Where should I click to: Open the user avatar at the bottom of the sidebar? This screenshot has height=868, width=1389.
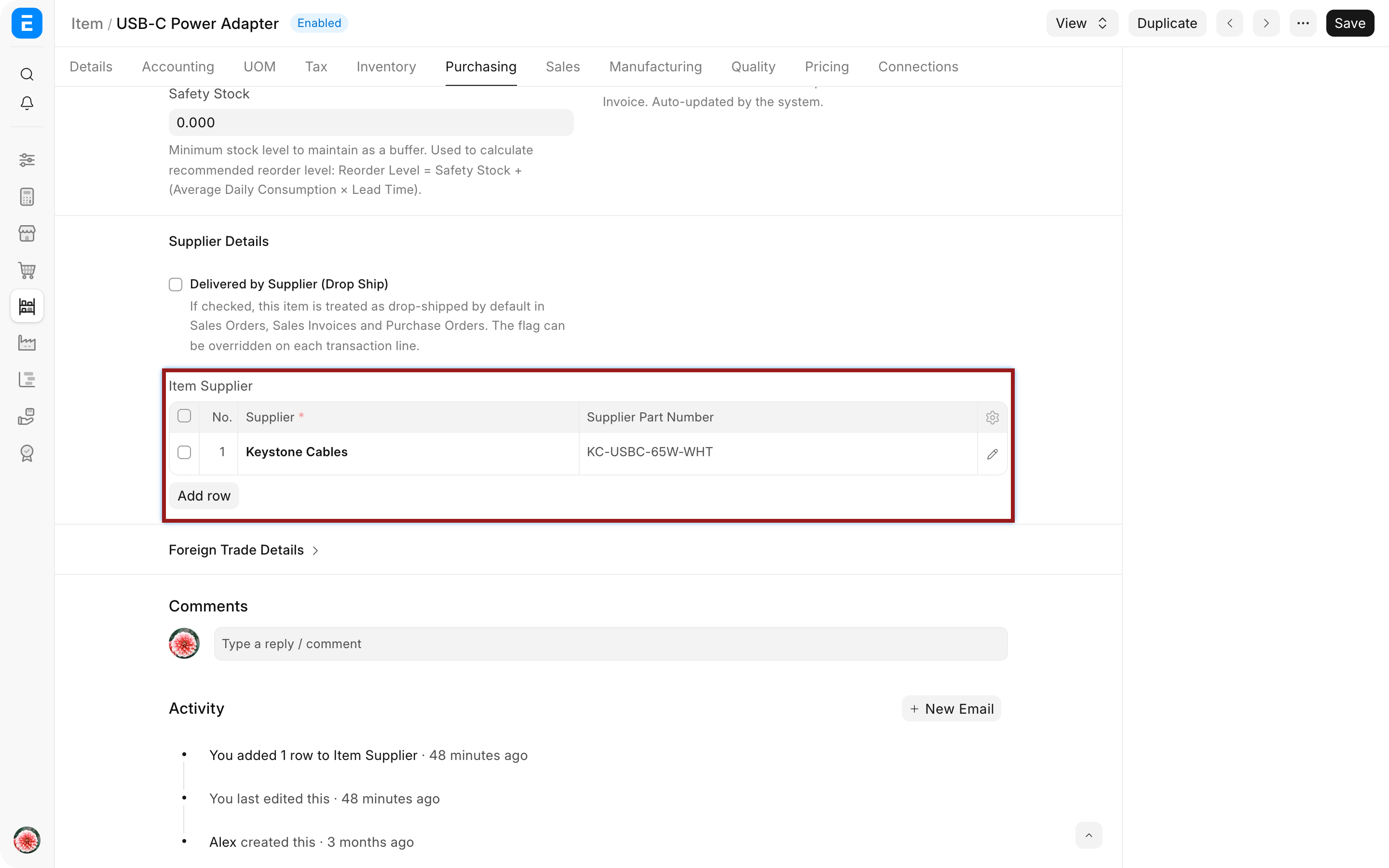tap(27, 840)
